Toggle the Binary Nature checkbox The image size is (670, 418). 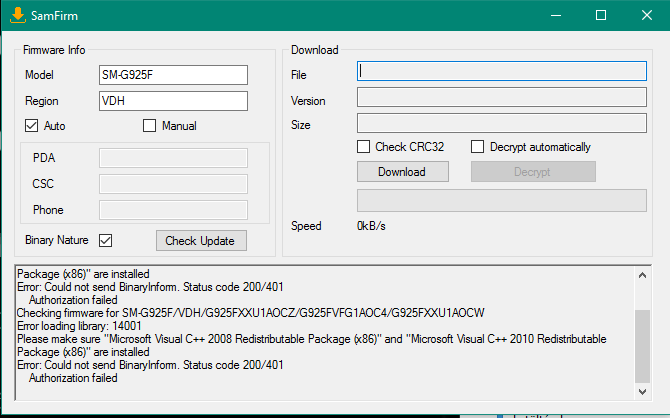point(106,240)
